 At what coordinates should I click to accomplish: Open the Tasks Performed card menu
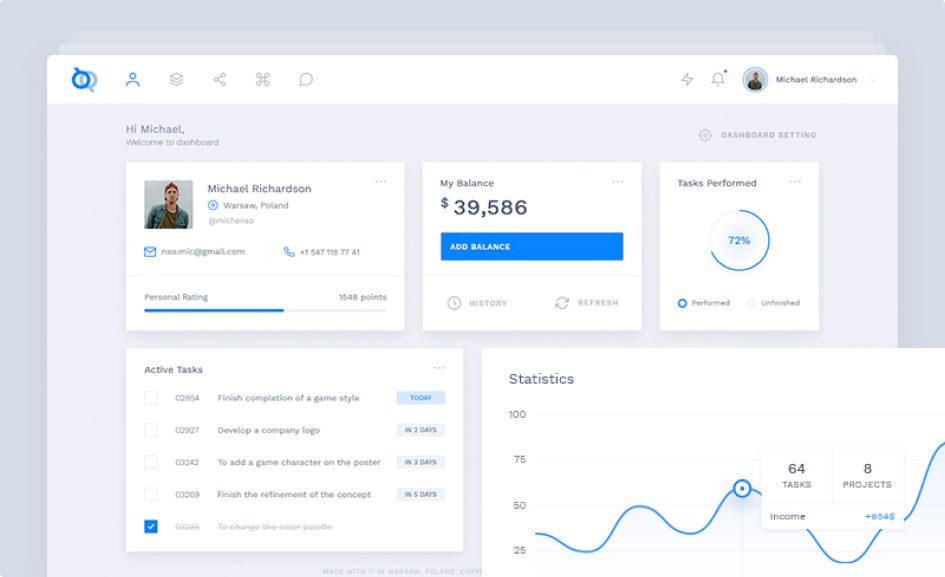tap(797, 182)
